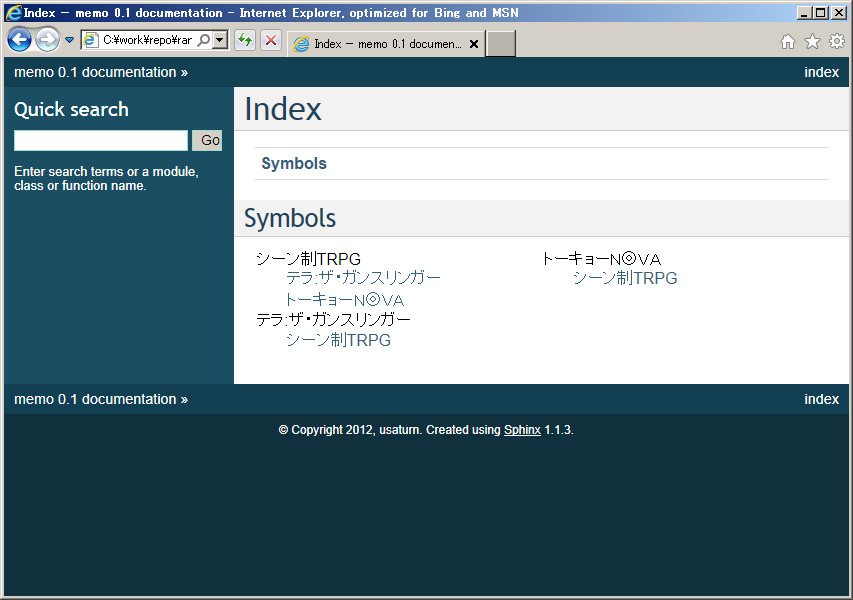The width and height of the screenshot is (853, 600).
Task: Open the Tools gear menu
Action: 837,41
